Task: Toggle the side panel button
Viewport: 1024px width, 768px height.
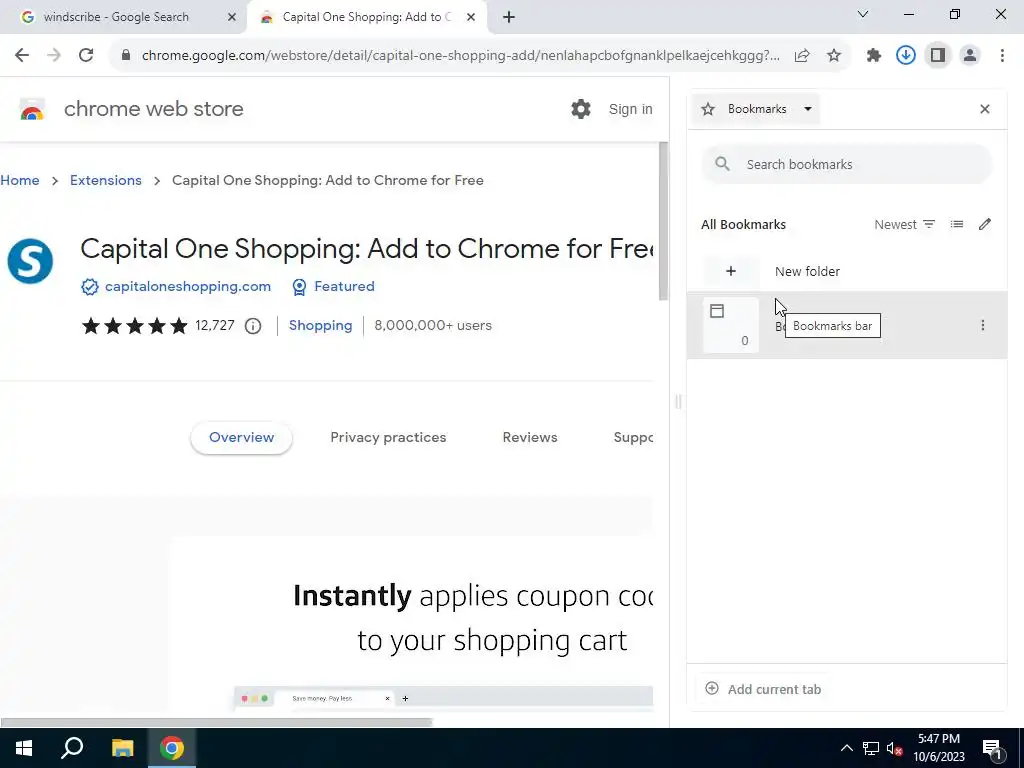Action: [x=938, y=56]
